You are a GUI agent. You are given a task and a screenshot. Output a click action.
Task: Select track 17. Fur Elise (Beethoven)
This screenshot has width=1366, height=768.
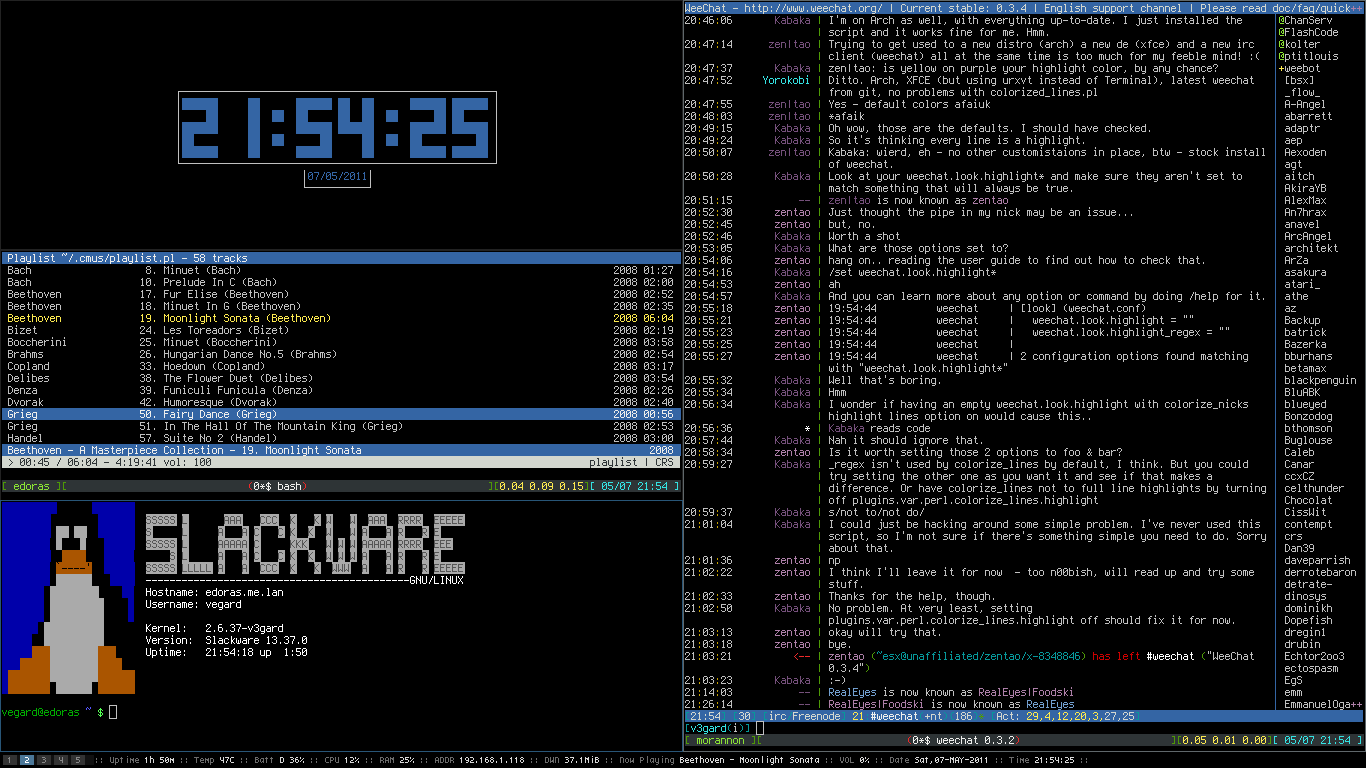tap(341, 294)
